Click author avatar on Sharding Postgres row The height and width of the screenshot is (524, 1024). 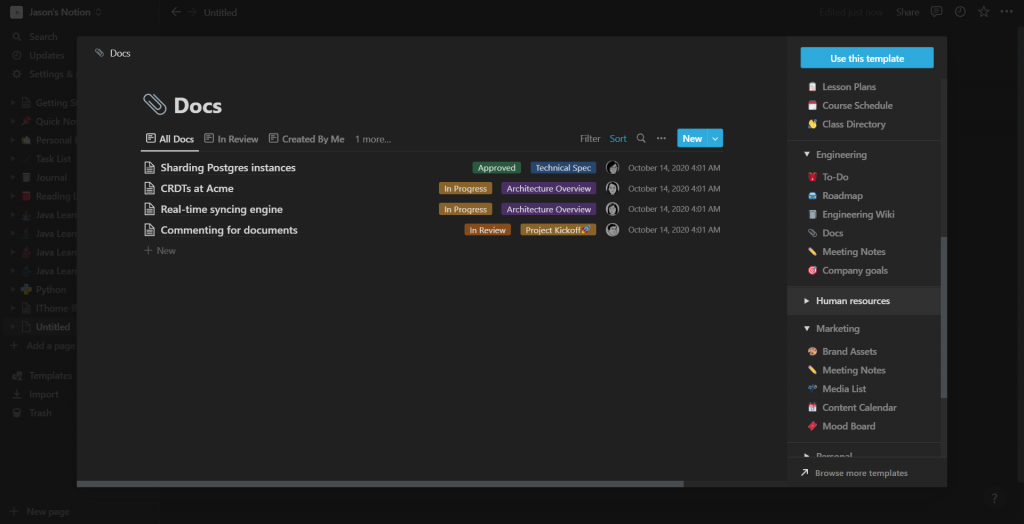[612, 168]
